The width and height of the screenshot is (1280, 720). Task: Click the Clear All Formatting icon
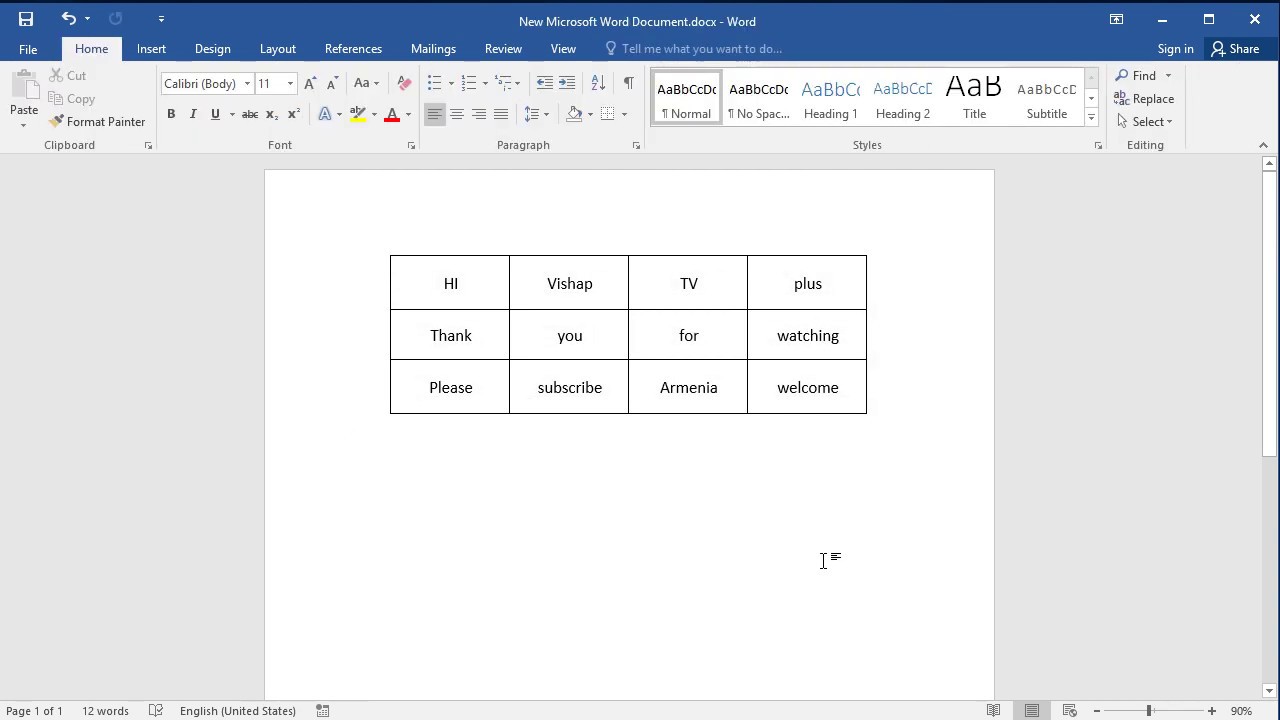[x=404, y=83]
